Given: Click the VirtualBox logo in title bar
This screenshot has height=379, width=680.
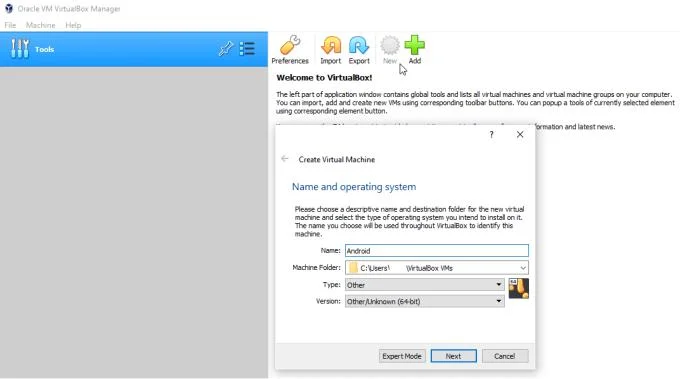Looking at the screenshot, I should (x=9, y=8).
